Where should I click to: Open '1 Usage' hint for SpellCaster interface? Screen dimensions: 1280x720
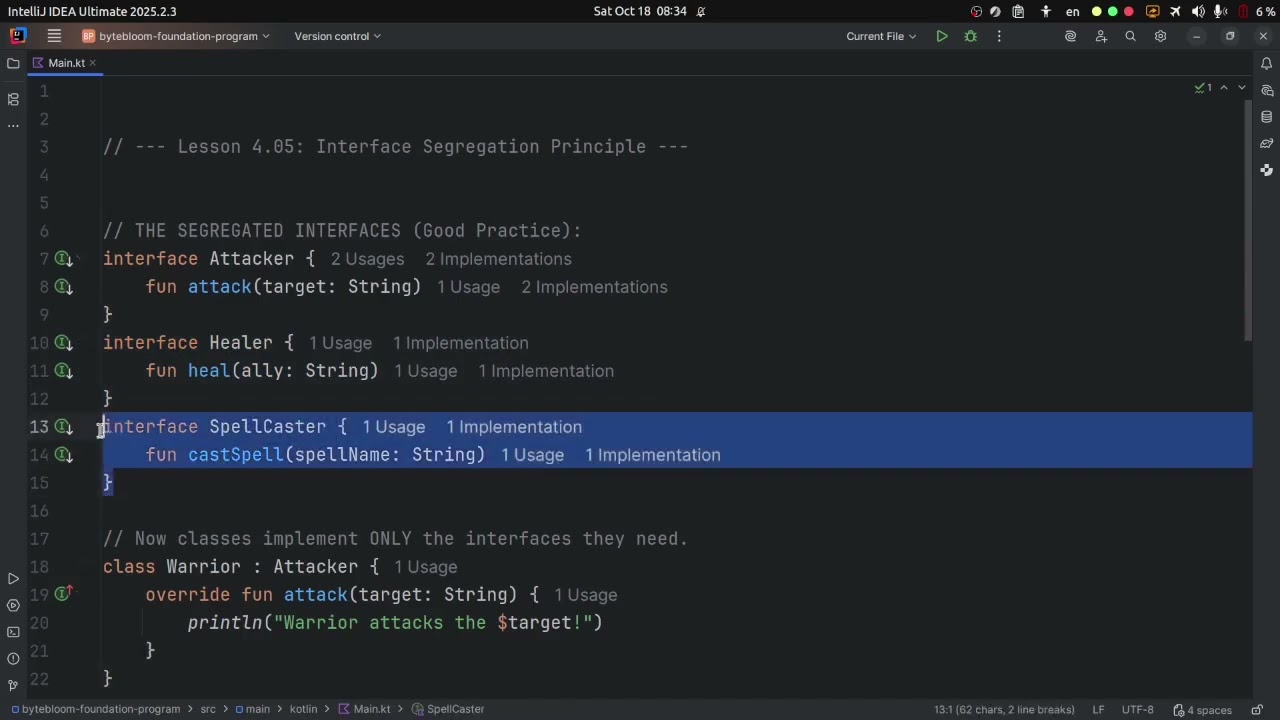click(x=394, y=427)
